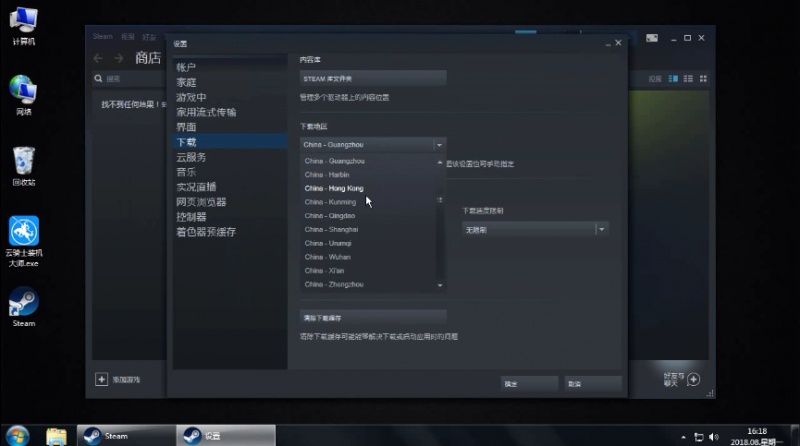Choose China - Wuhan in the list
The width and height of the screenshot is (800, 446).
coord(368,257)
